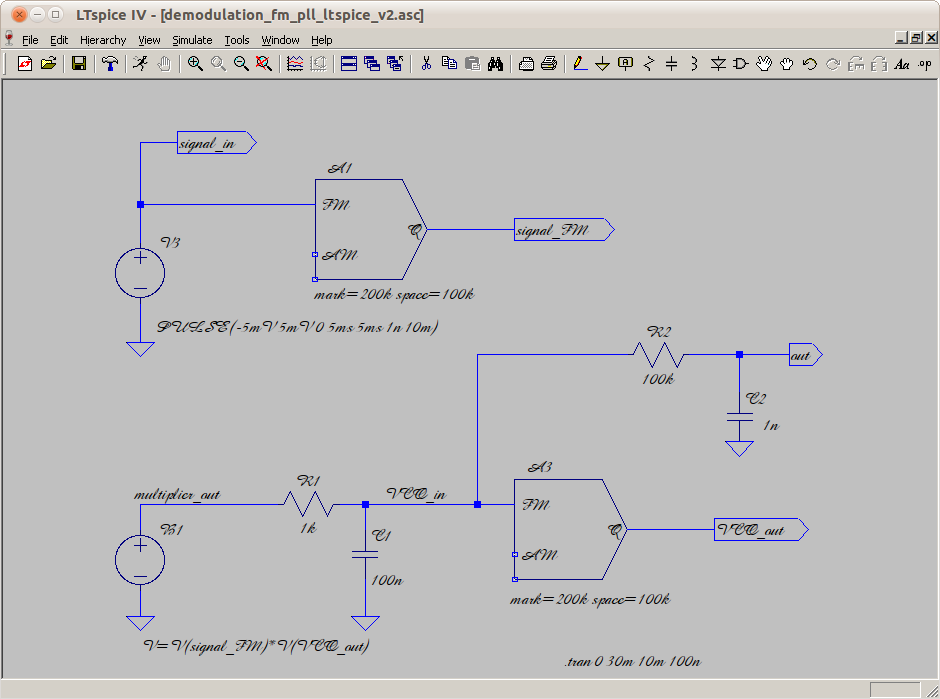
Task: Select the Component gate-shaped tool
Action: [x=741, y=64]
